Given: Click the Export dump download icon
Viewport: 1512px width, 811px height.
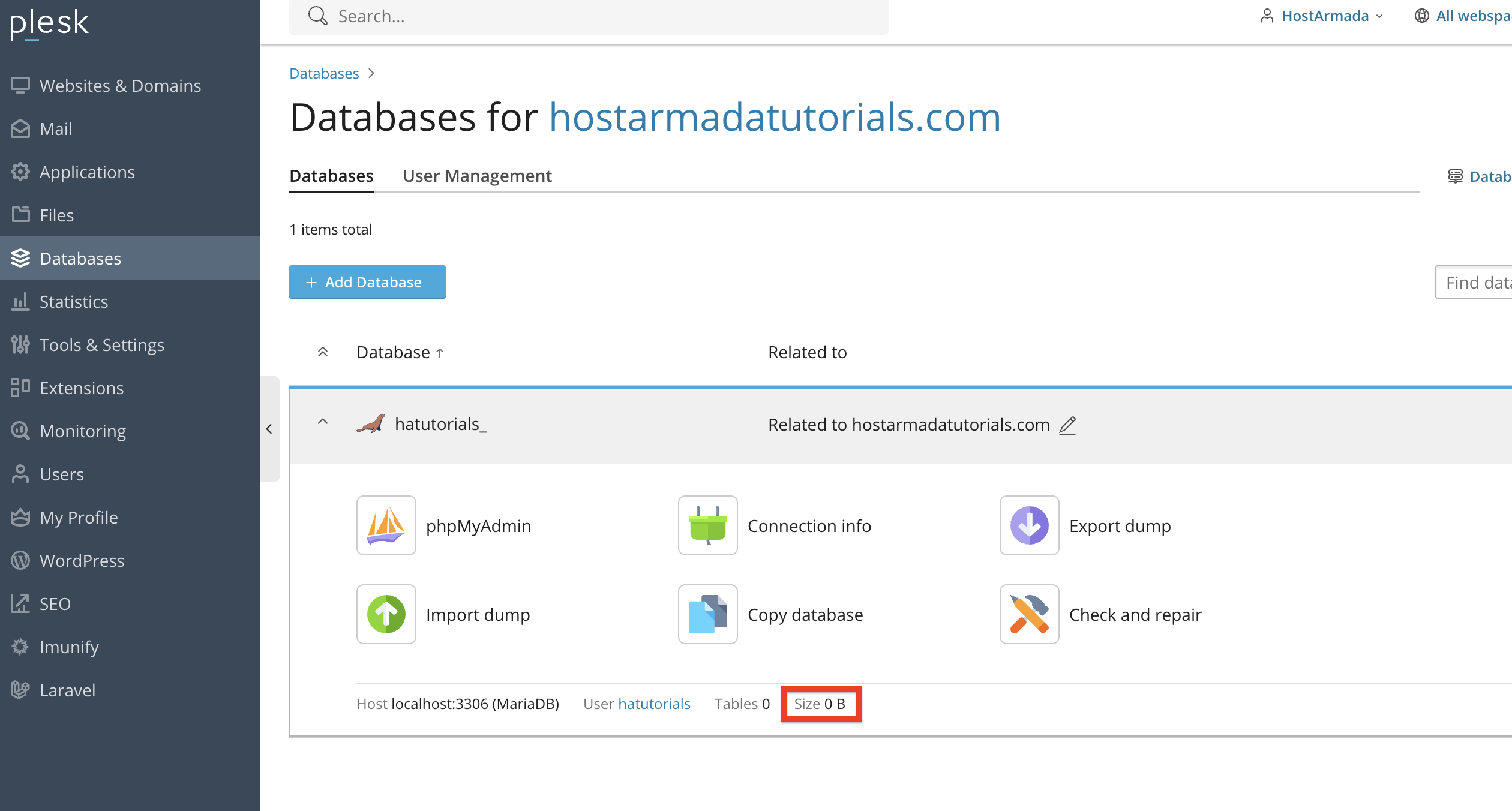Looking at the screenshot, I should coord(1029,525).
